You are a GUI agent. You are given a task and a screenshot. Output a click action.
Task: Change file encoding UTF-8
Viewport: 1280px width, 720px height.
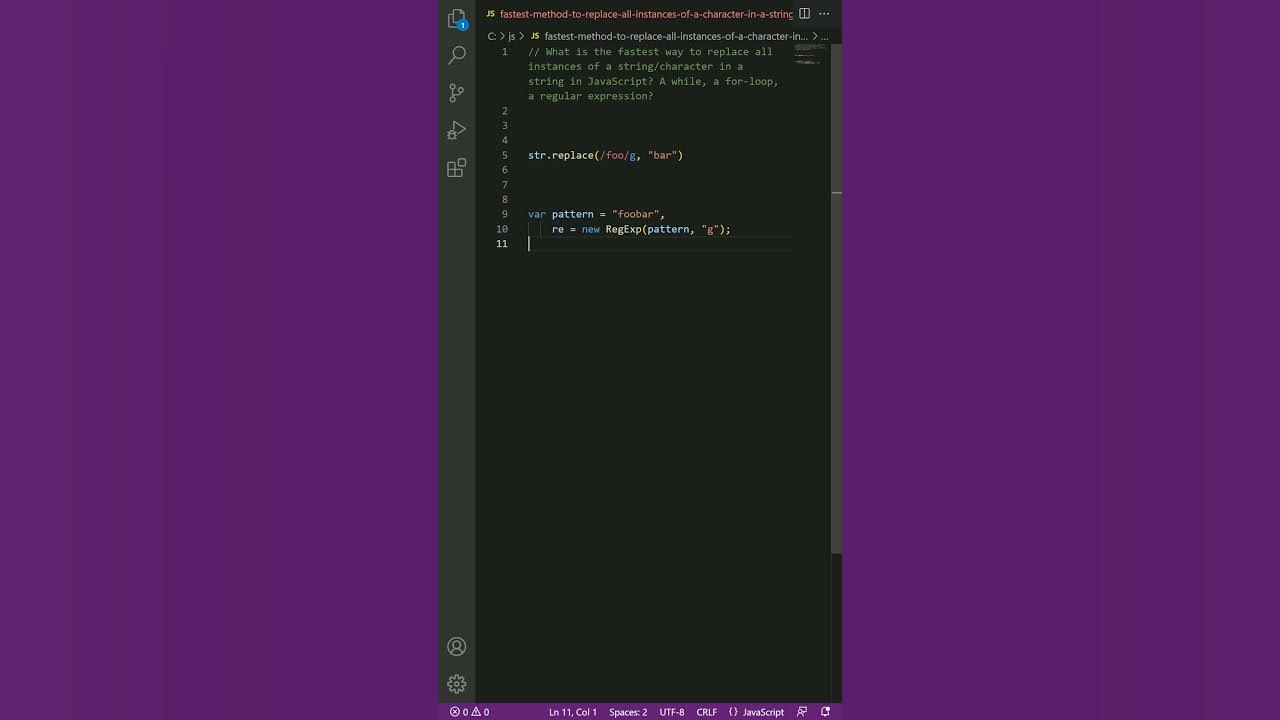click(x=672, y=712)
